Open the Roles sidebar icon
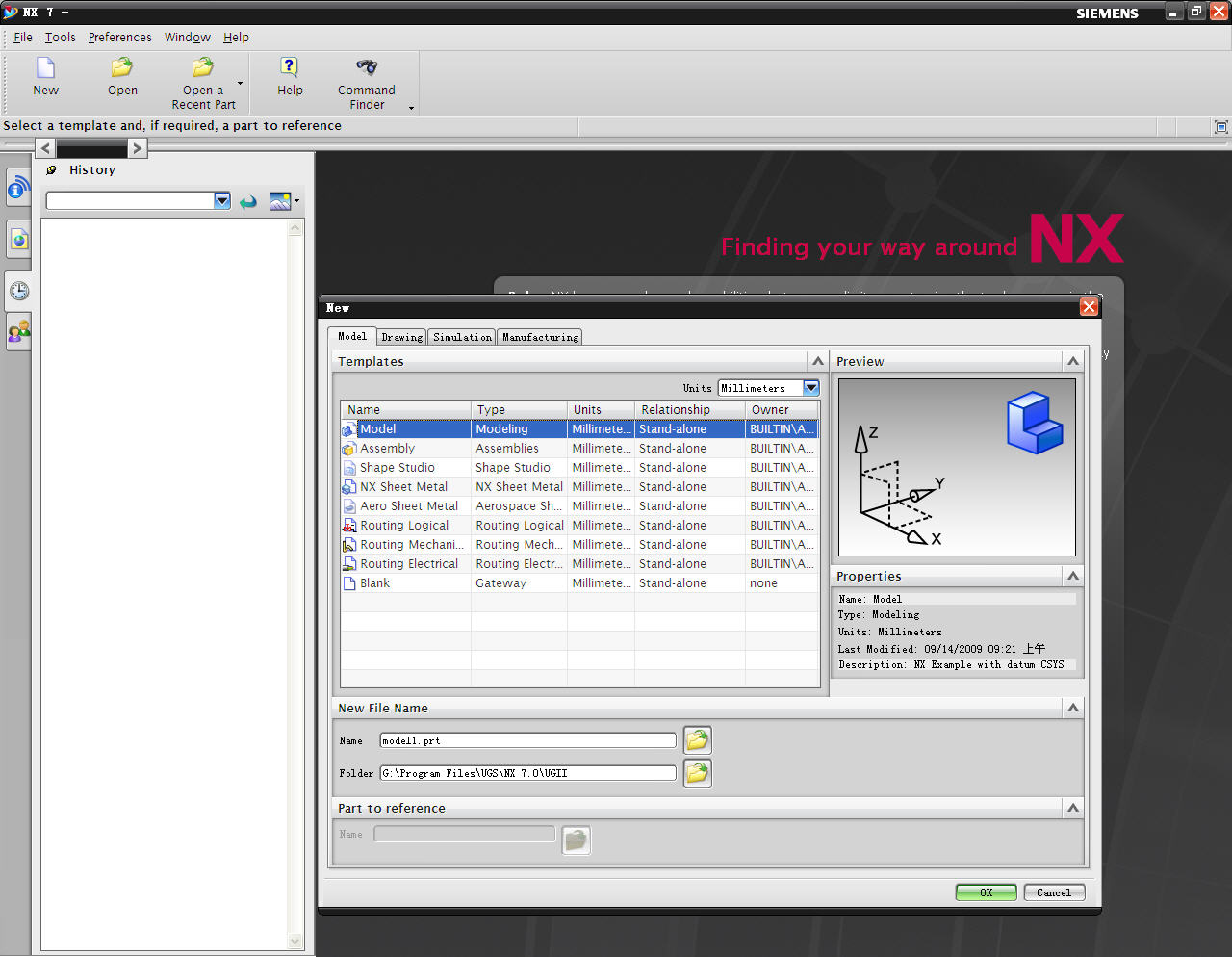Image resolution: width=1232 pixels, height=957 pixels. pos(18,332)
